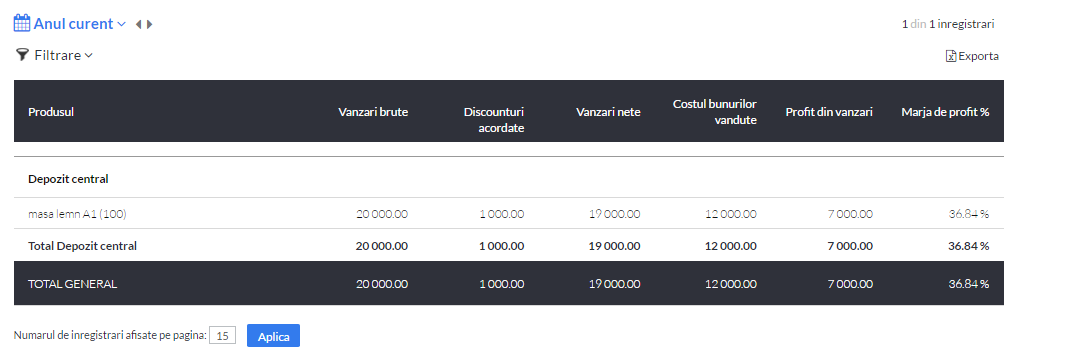The width and height of the screenshot is (1091, 362).
Task: Expand the Anul curent period dropdown
Action: [121, 24]
